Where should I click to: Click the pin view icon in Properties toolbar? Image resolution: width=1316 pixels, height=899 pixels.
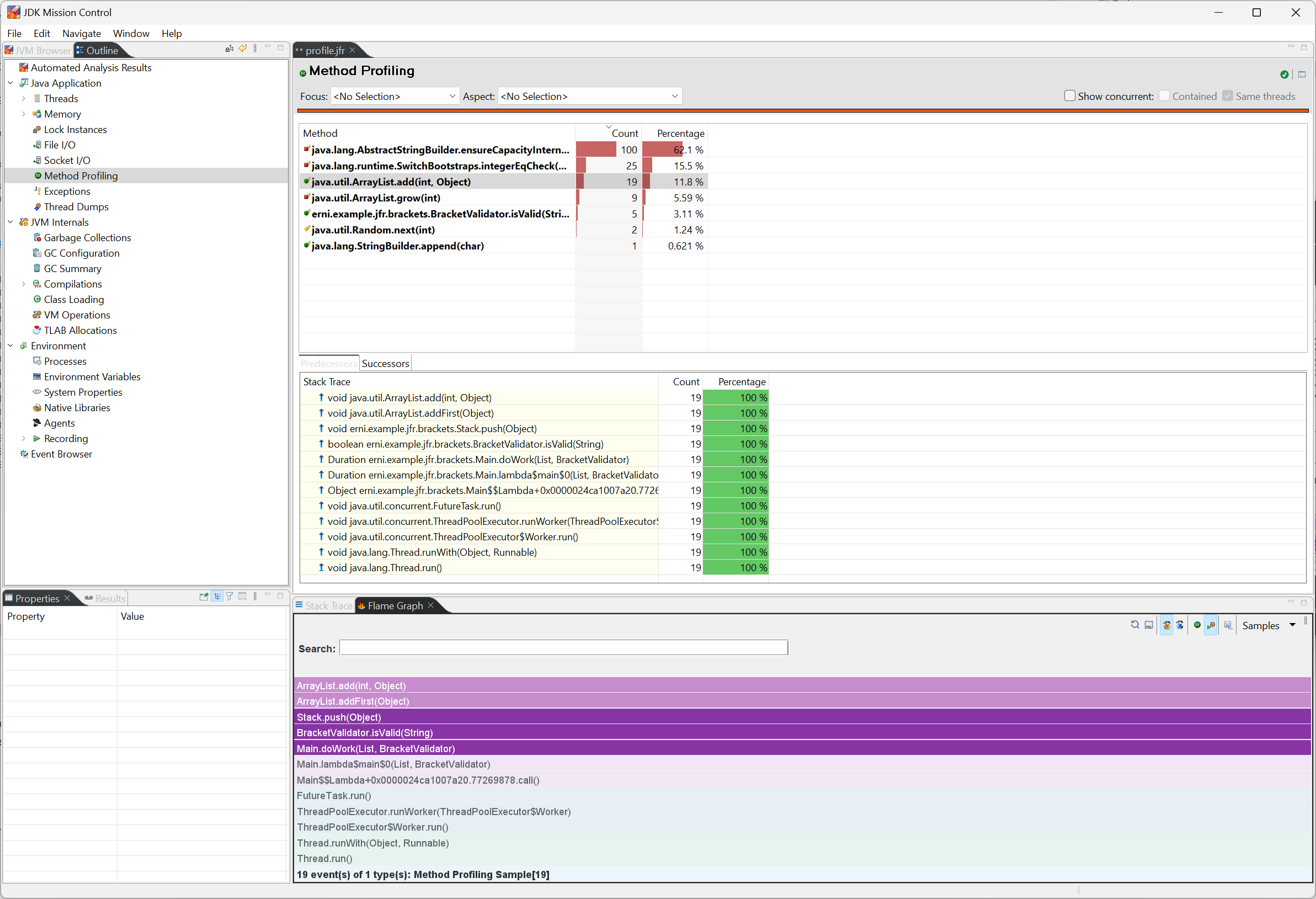point(204,597)
